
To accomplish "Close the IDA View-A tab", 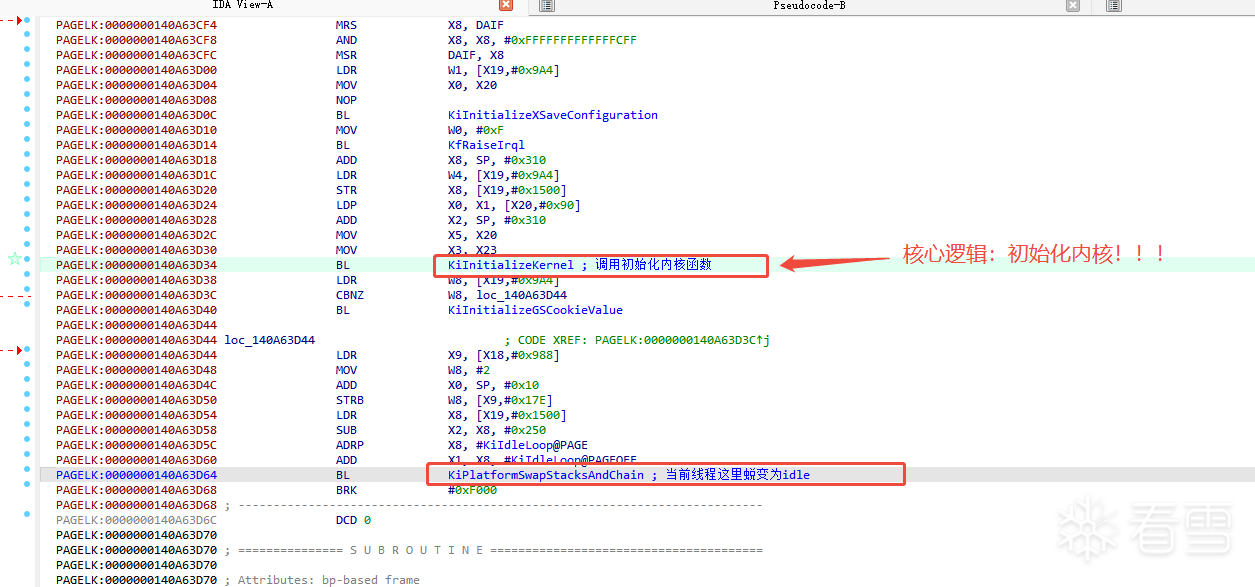I will coord(506,5).
